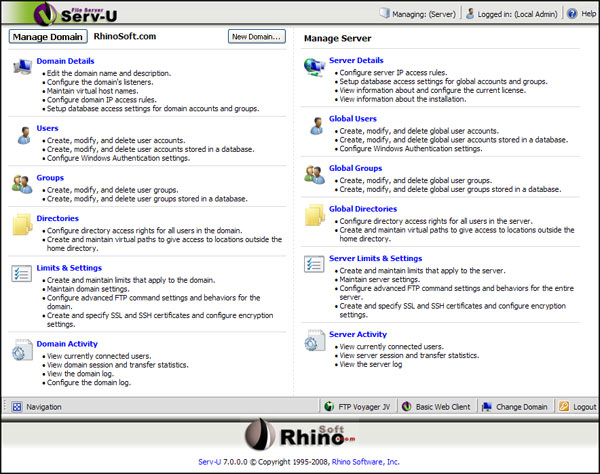Viewport: 600px width, 474px height.
Task: Click the Change Domain computer icon
Action: point(486,407)
